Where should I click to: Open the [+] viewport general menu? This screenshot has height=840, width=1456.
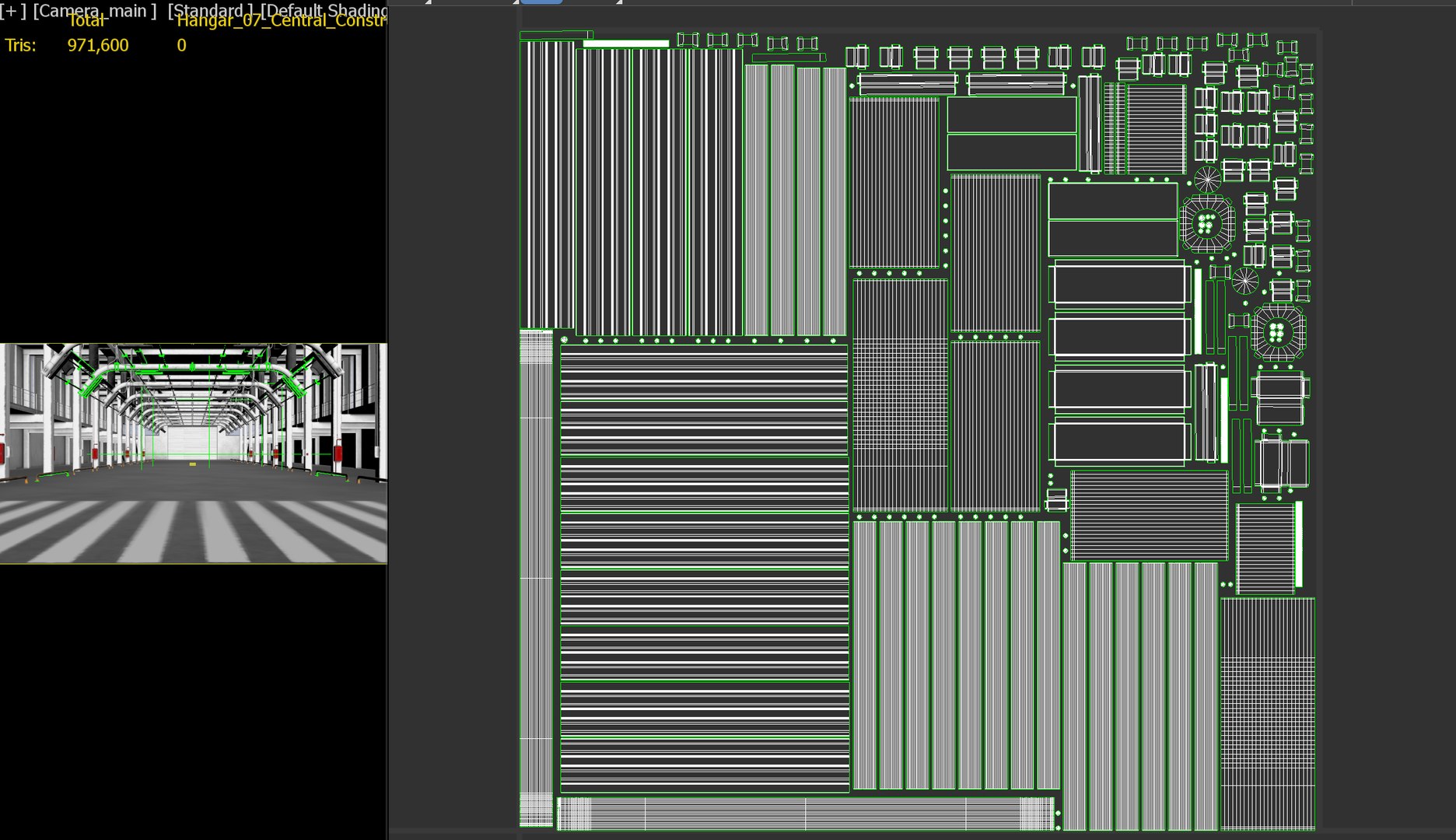pos(12,11)
